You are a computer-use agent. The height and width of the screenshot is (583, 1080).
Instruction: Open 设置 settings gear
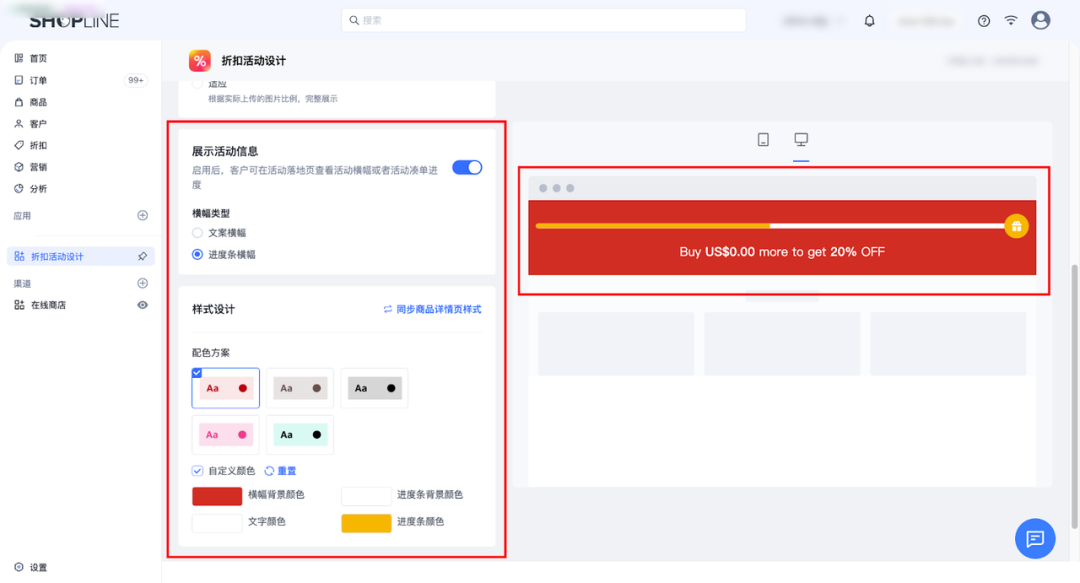pos(19,567)
